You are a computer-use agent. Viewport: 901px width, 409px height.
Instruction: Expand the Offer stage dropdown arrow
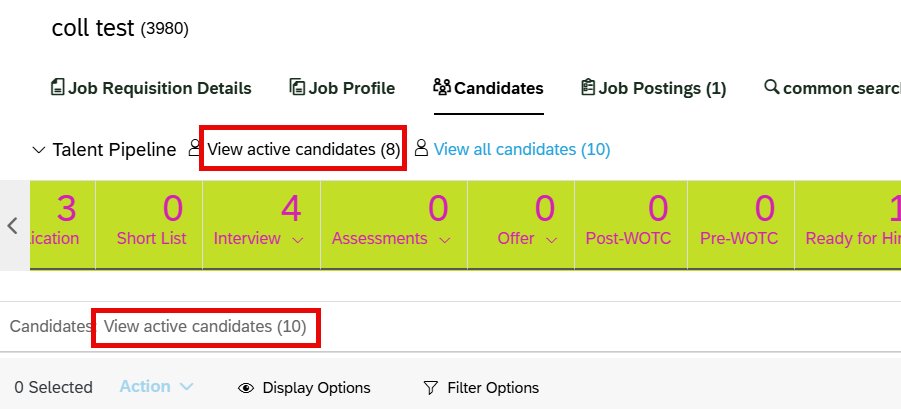(x=552, y=241)
